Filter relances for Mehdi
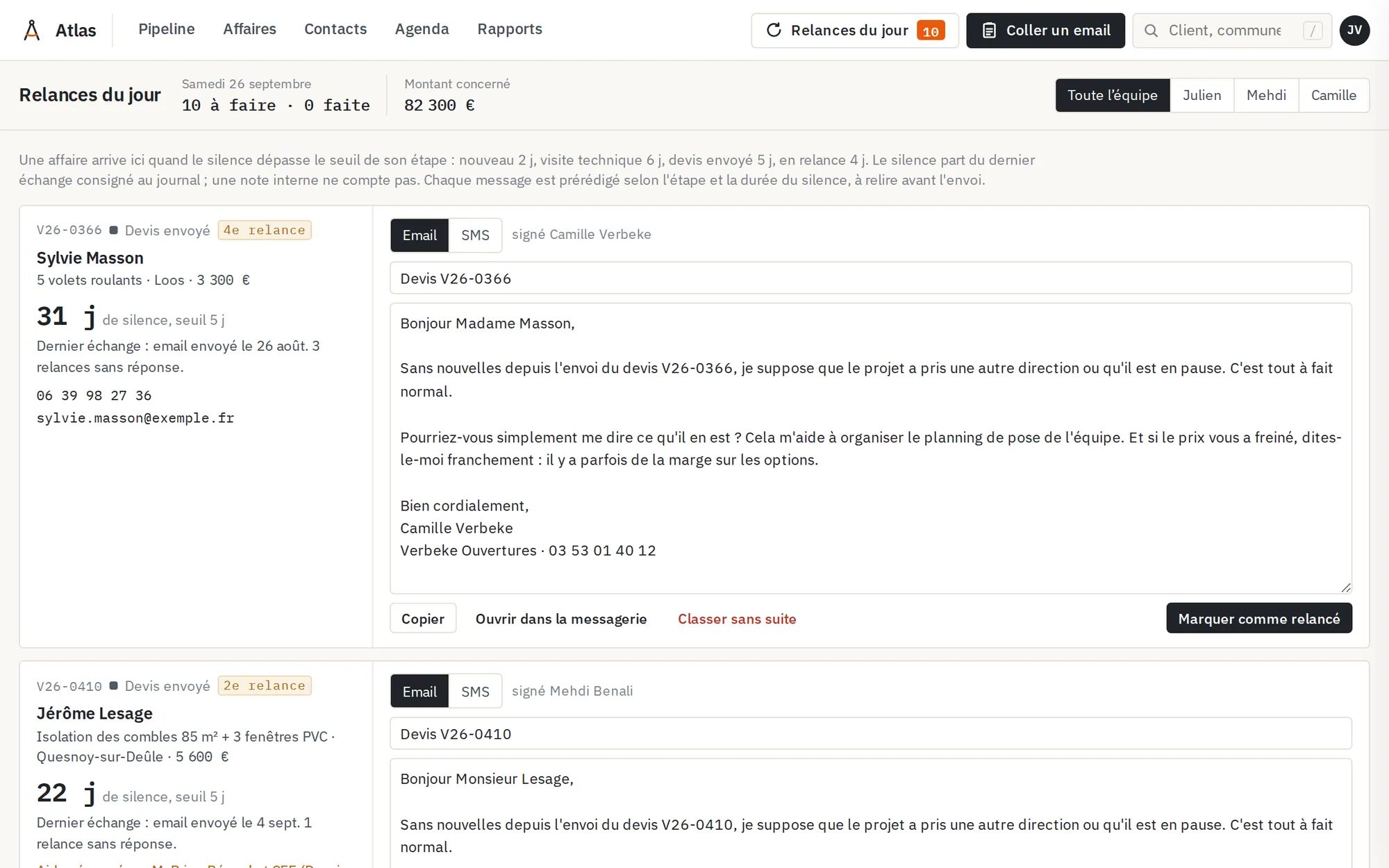The image size is (1389, 868). click(1266, 95)
